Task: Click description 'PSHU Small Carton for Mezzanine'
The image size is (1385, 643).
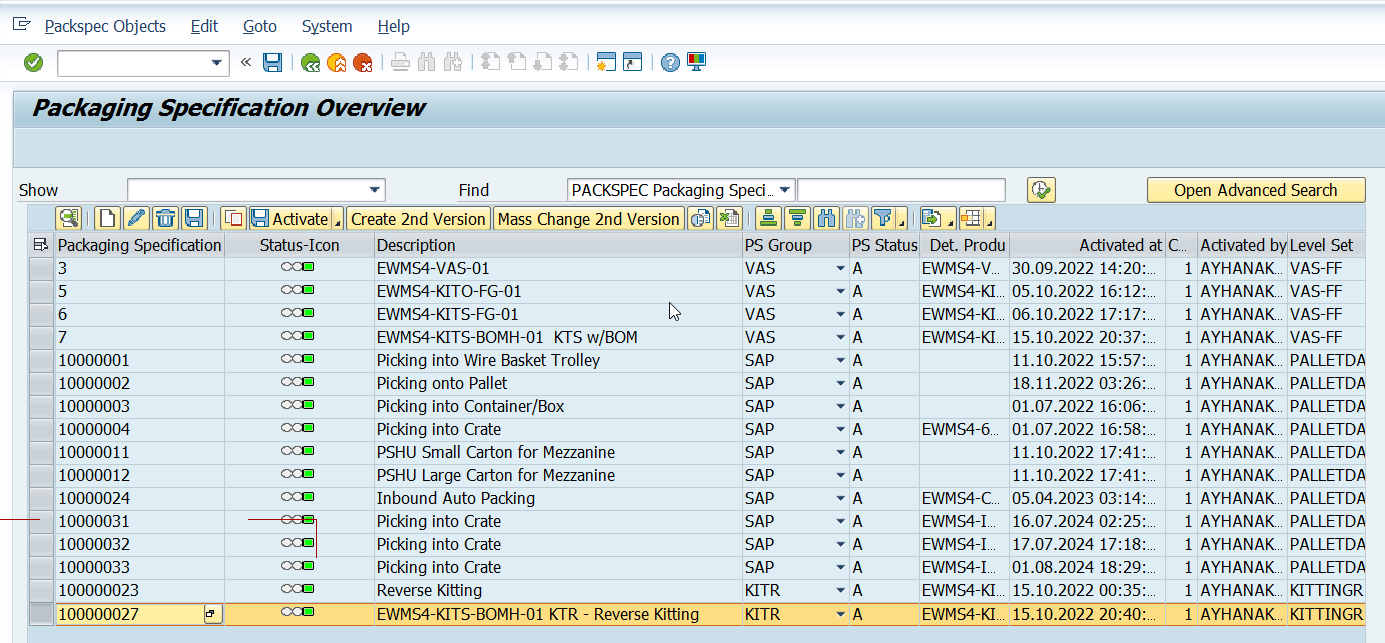Action: click(496, 453)
